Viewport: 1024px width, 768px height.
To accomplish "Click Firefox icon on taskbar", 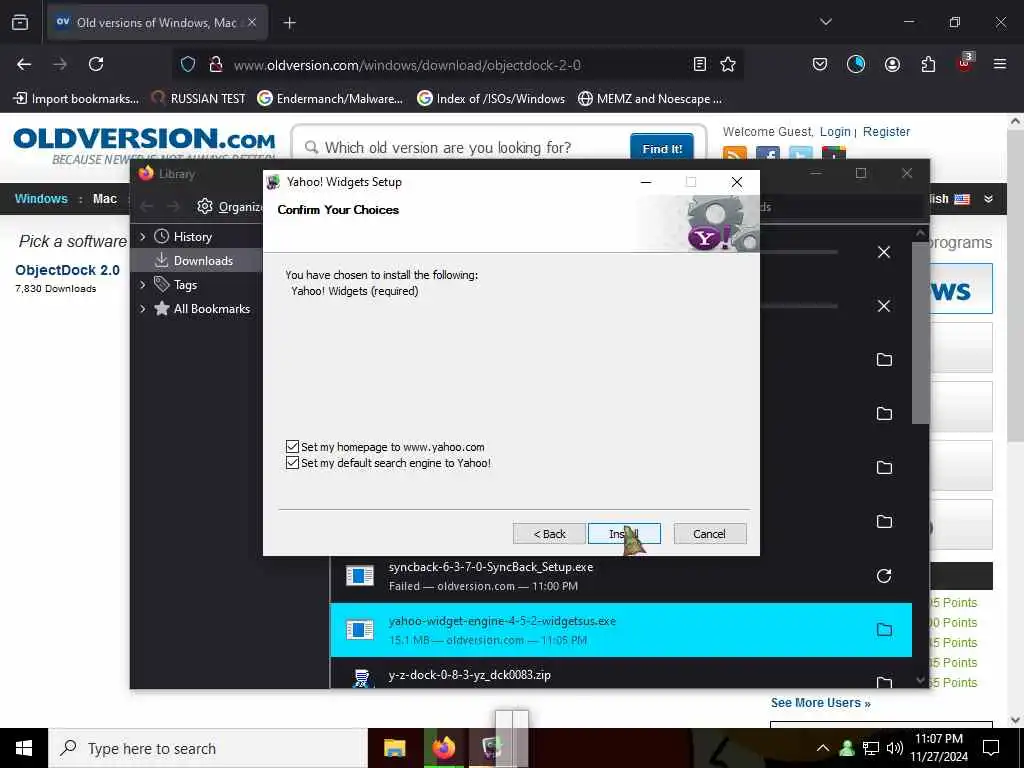I will pyautogui.click(x=443, y=748).
